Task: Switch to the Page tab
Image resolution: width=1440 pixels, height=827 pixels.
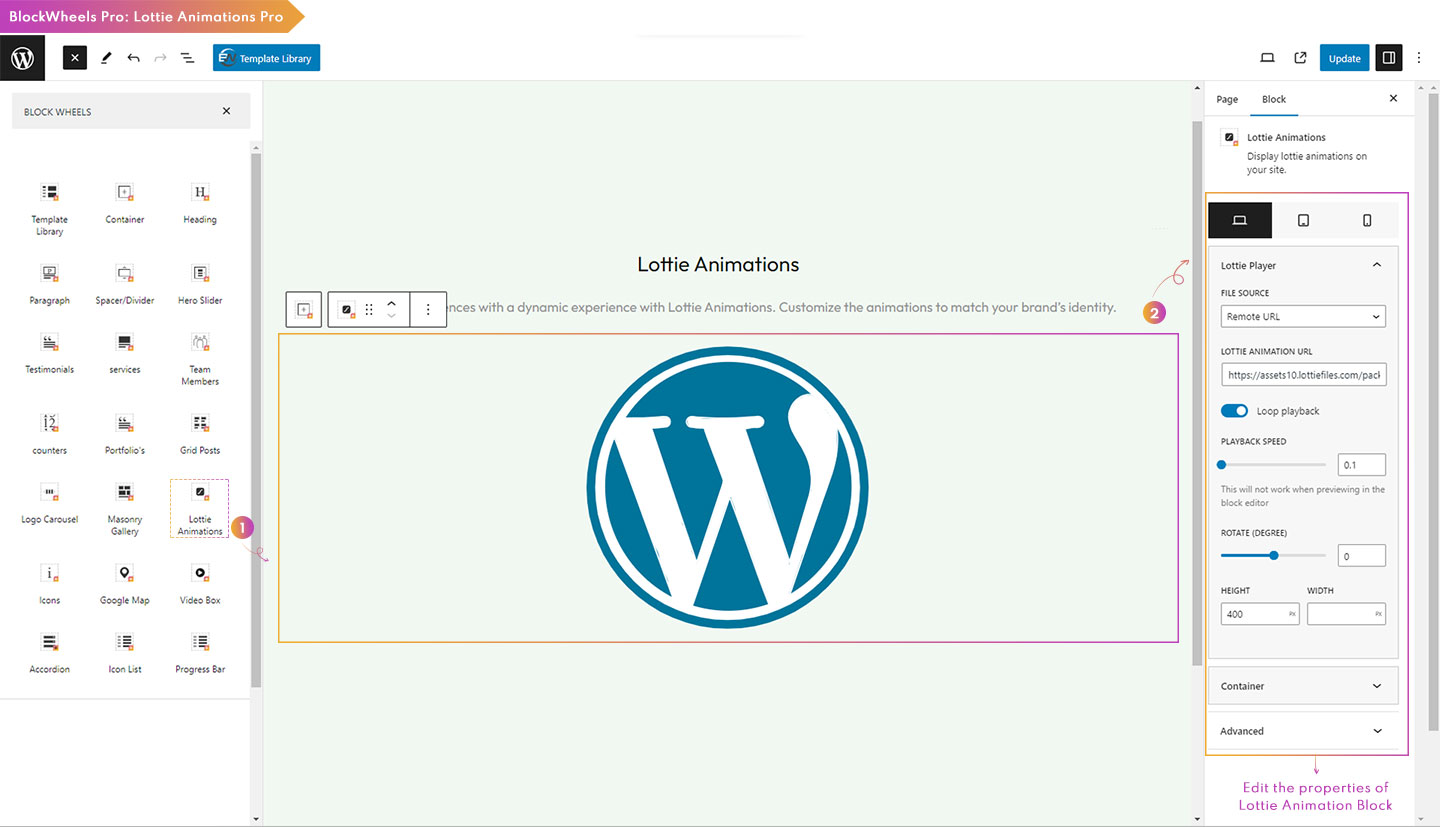Action: pyautogui.click(x=1227, y=99)
